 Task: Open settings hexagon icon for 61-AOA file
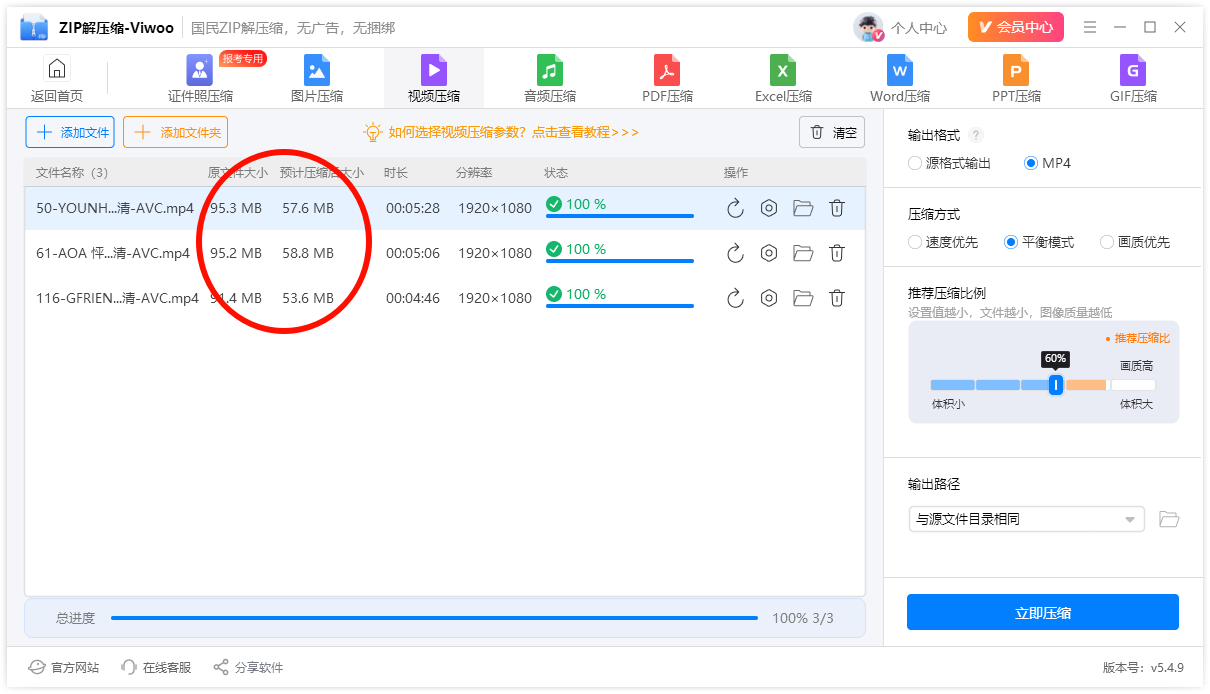pos(769,253)
